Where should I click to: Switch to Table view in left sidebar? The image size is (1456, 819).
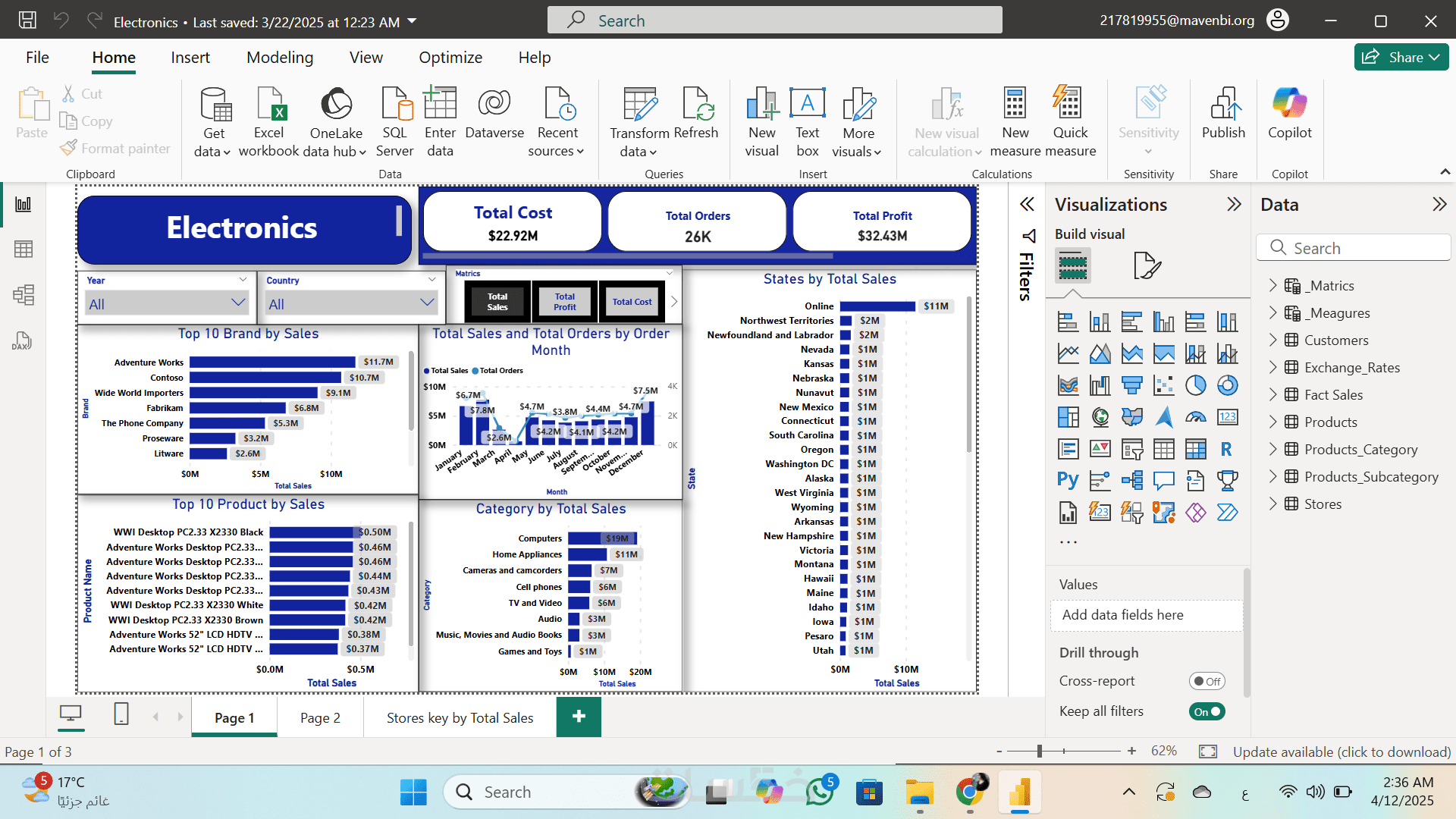[24, 249]
